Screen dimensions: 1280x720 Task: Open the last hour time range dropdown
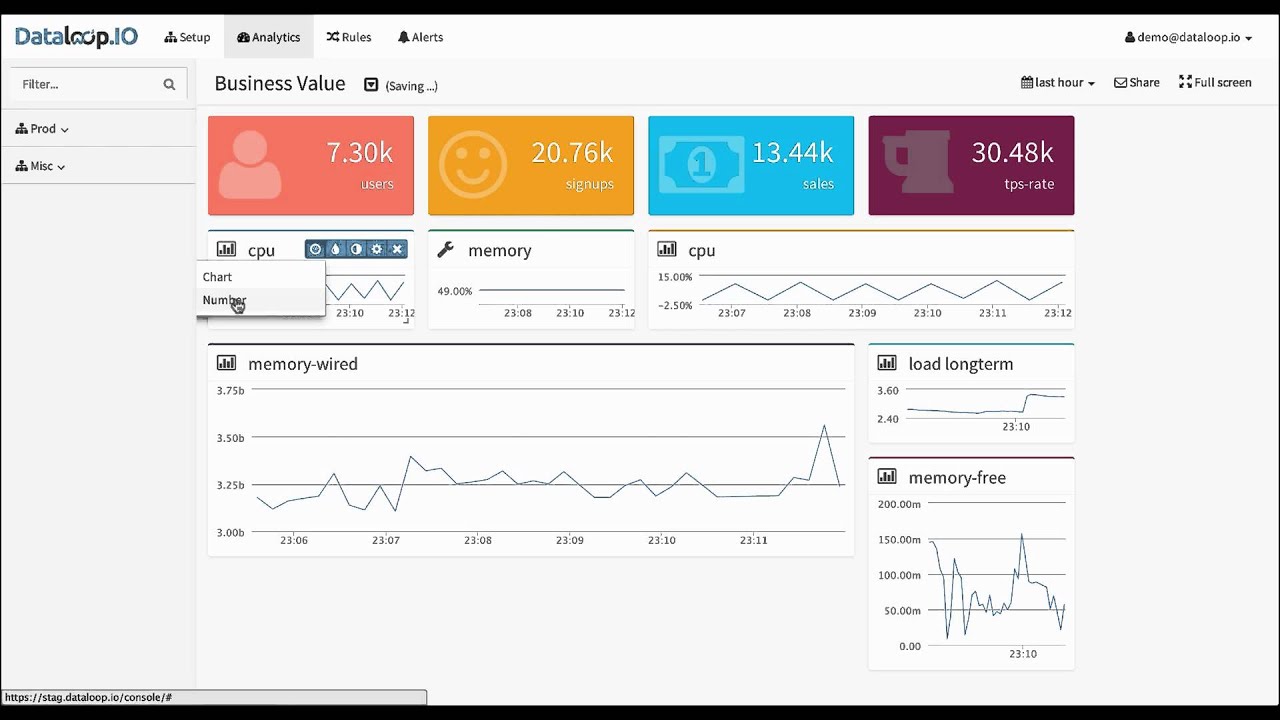(1057, 82)
